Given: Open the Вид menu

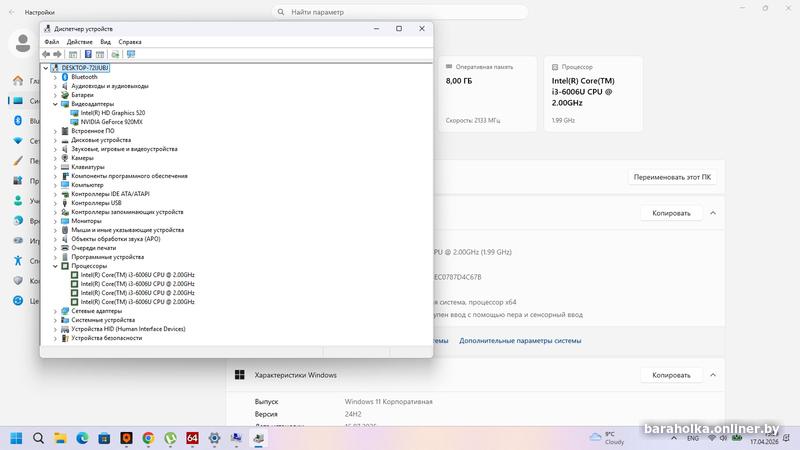Looking at the screenshot, I should pos(105,42).
